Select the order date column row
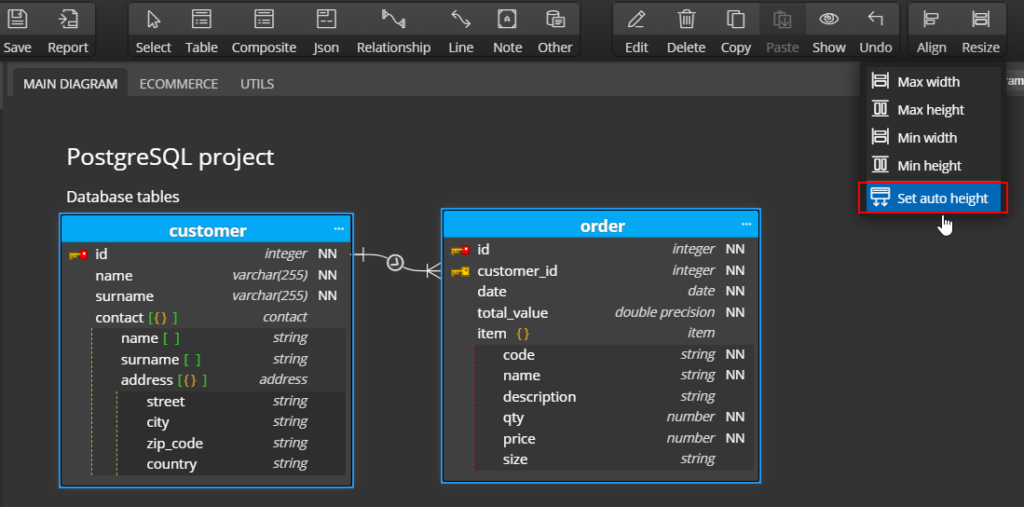This screenshot has height=507, width=1024. coord(600,291)
